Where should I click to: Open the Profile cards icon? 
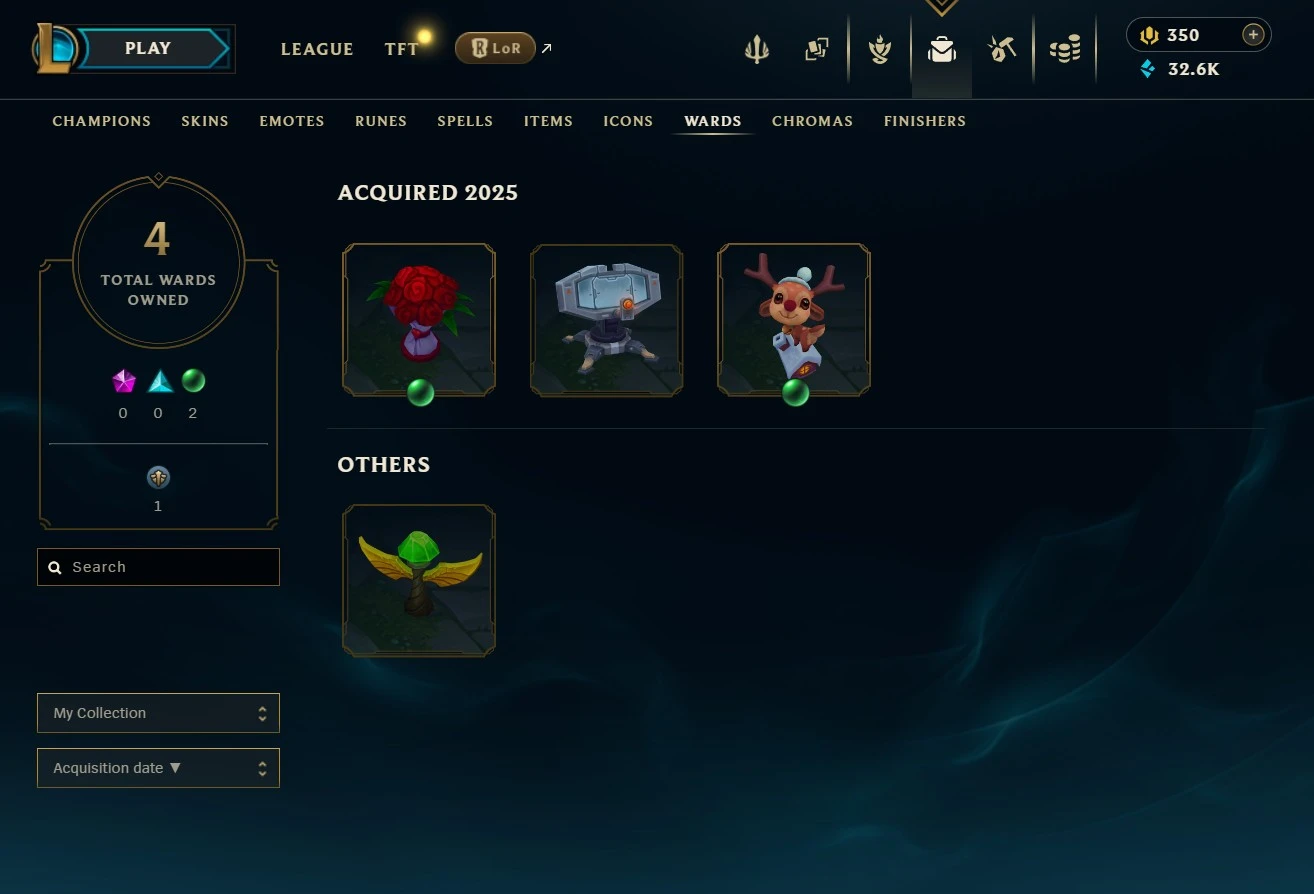pos(817,49)
